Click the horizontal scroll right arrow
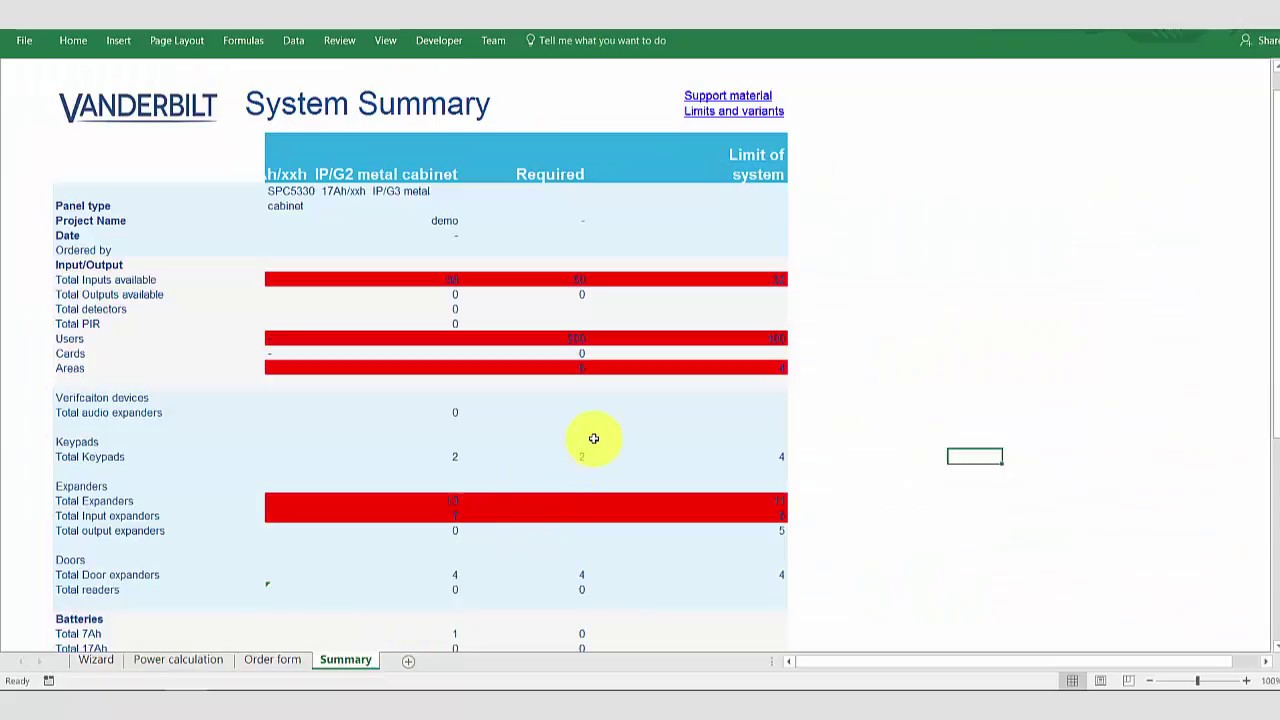Viewport: 1280px width, 720px height. click(x=1266, y=661)
